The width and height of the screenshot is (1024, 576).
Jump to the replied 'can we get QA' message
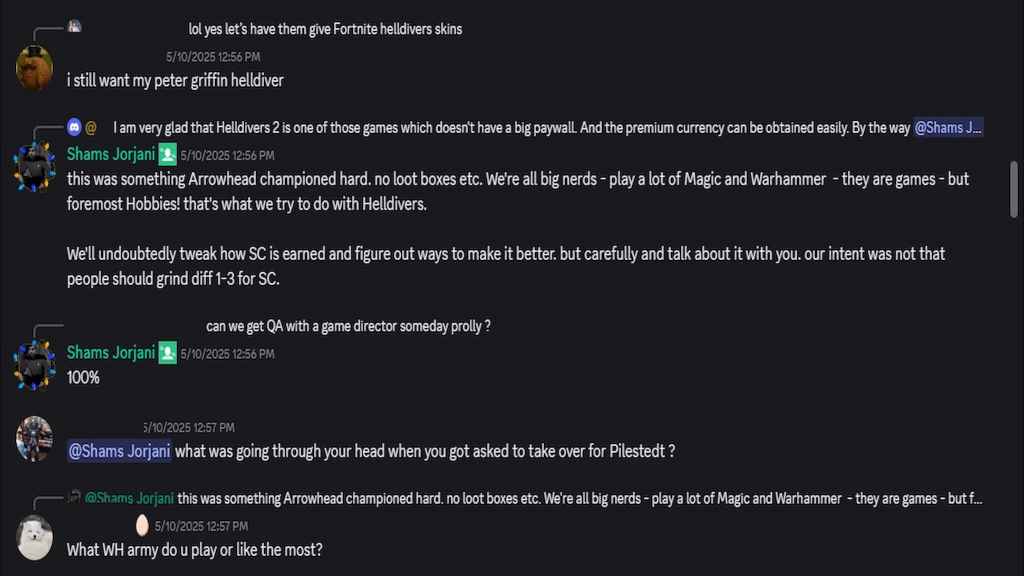(348, 326)
